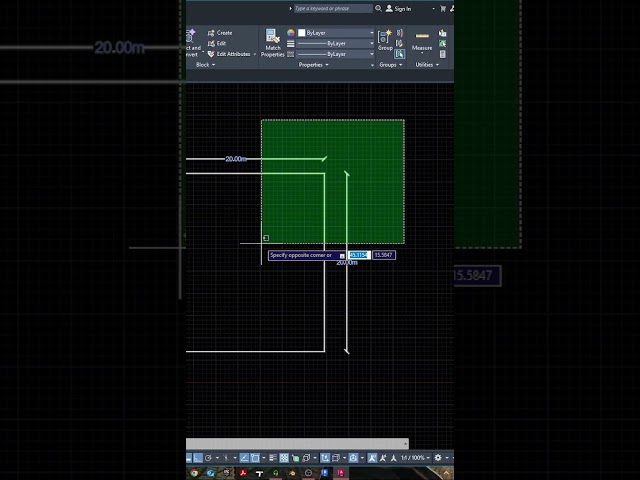Open the 1:1 / 100% annotation scale
The height and width of the screenshot is (480, 640).
[x=415, y=458]
